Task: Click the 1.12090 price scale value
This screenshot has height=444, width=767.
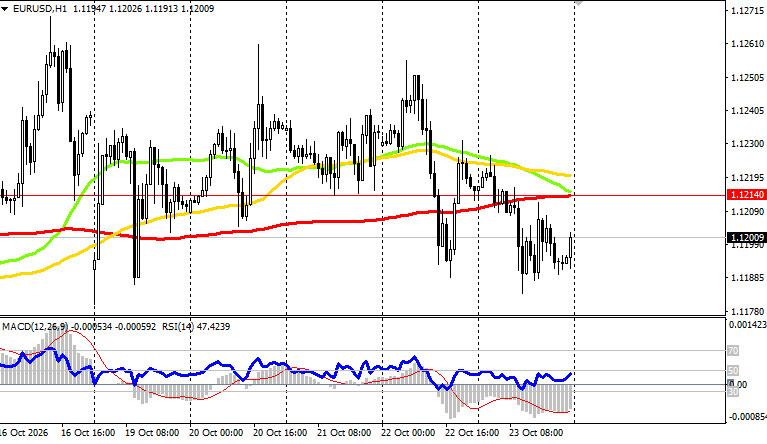Action: coord(747,211)
